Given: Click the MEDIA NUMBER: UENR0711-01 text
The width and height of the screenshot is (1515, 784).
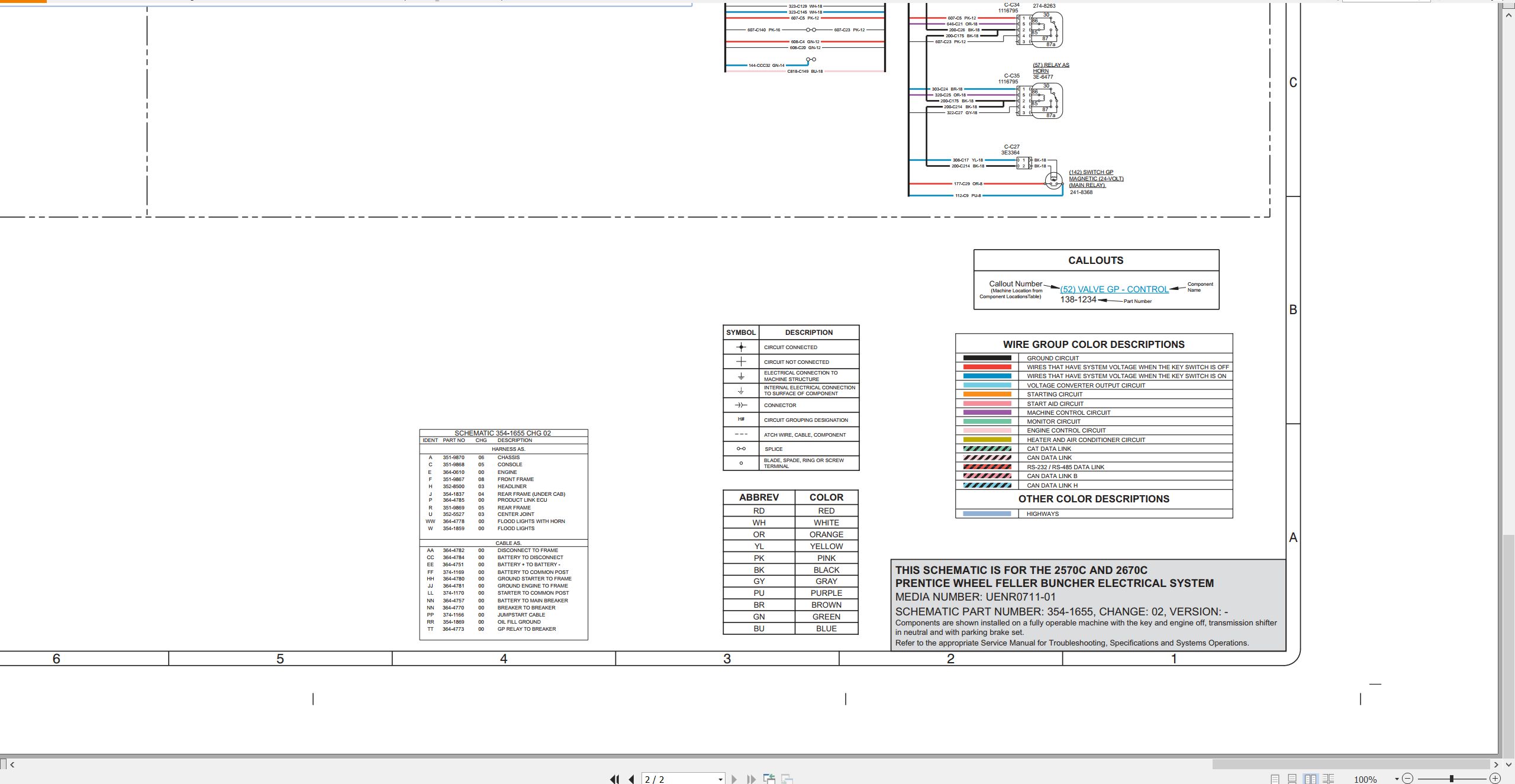Looking at the screenshot, I should [975, 597].
